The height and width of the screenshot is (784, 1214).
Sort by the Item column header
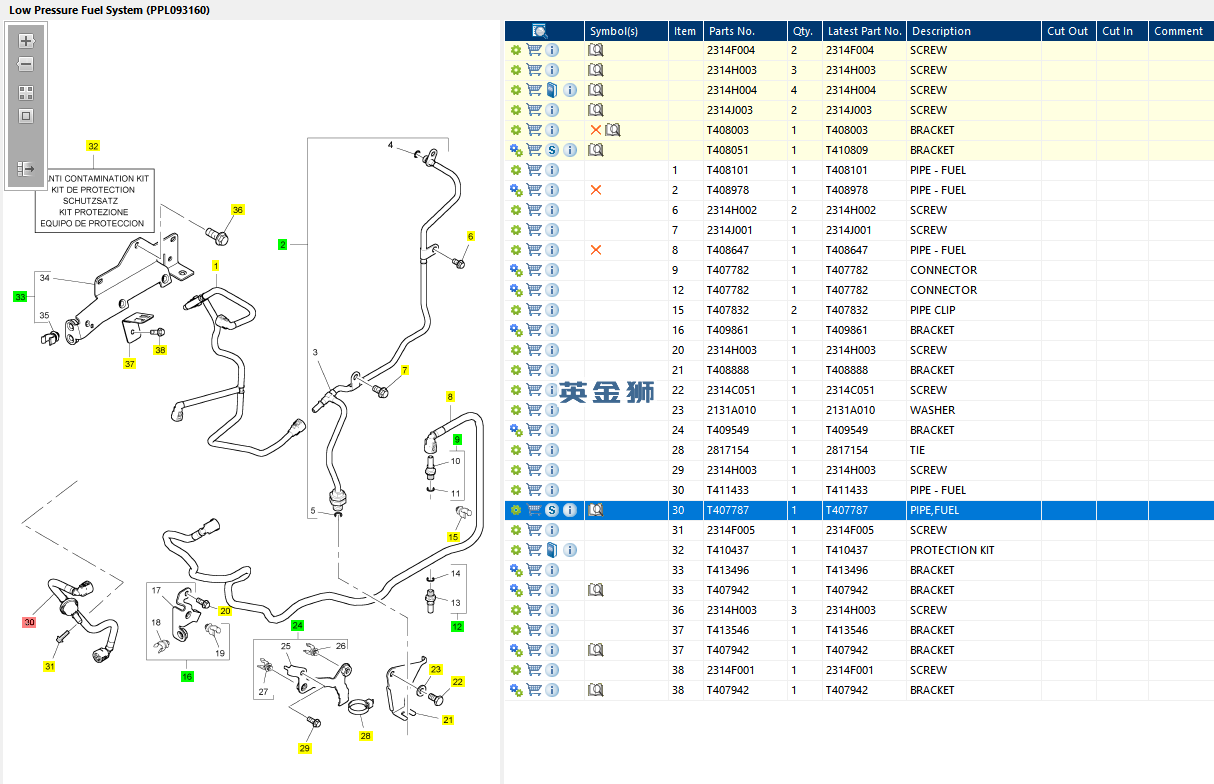click(685, 31)
